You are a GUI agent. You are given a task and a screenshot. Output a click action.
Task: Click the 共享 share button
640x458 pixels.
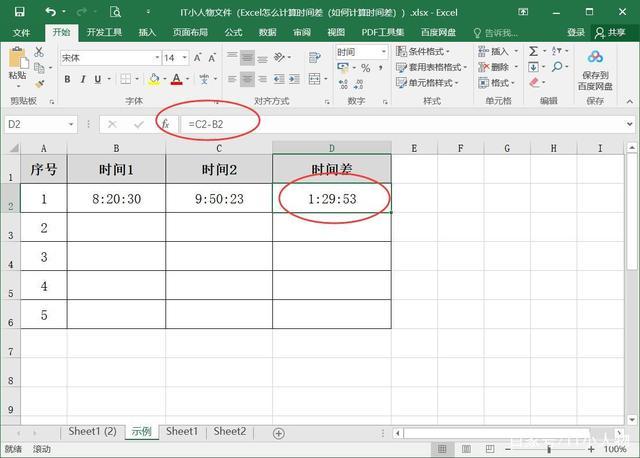click(x=611, y=32)
